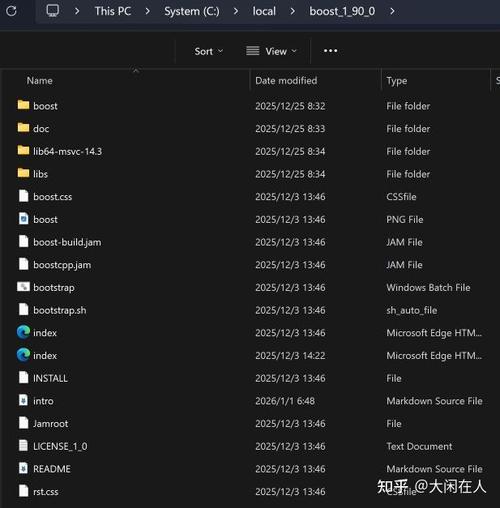
Task: Select the boost.css file icon
Action: (x=23, y=196)
